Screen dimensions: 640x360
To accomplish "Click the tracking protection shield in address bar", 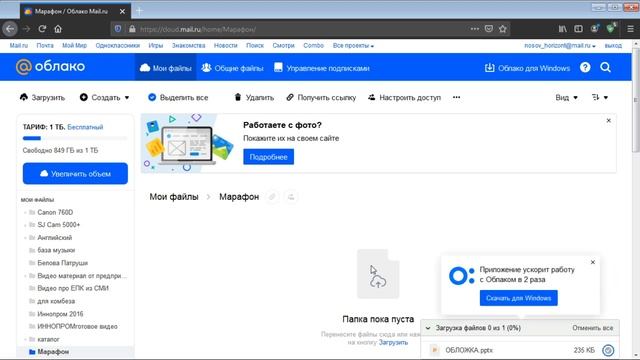I will (118, 29).
